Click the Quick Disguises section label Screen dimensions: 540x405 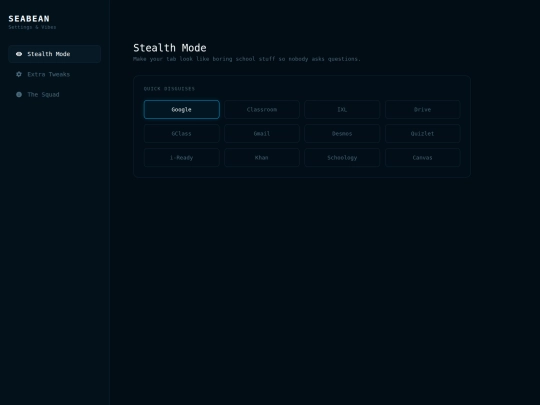pyautogui.click(x=169, y=89)
